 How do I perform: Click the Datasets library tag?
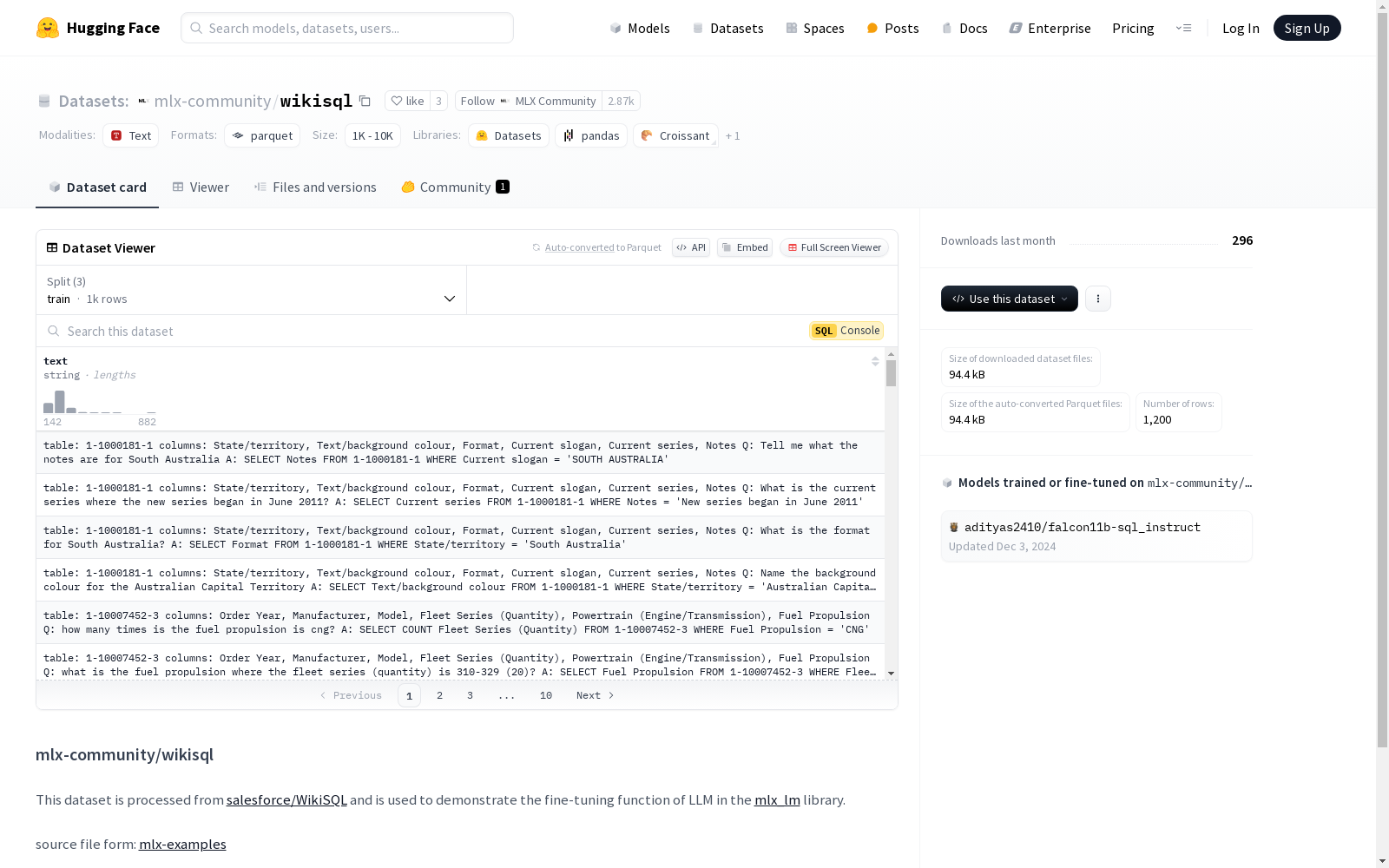(x=509, y=135)
